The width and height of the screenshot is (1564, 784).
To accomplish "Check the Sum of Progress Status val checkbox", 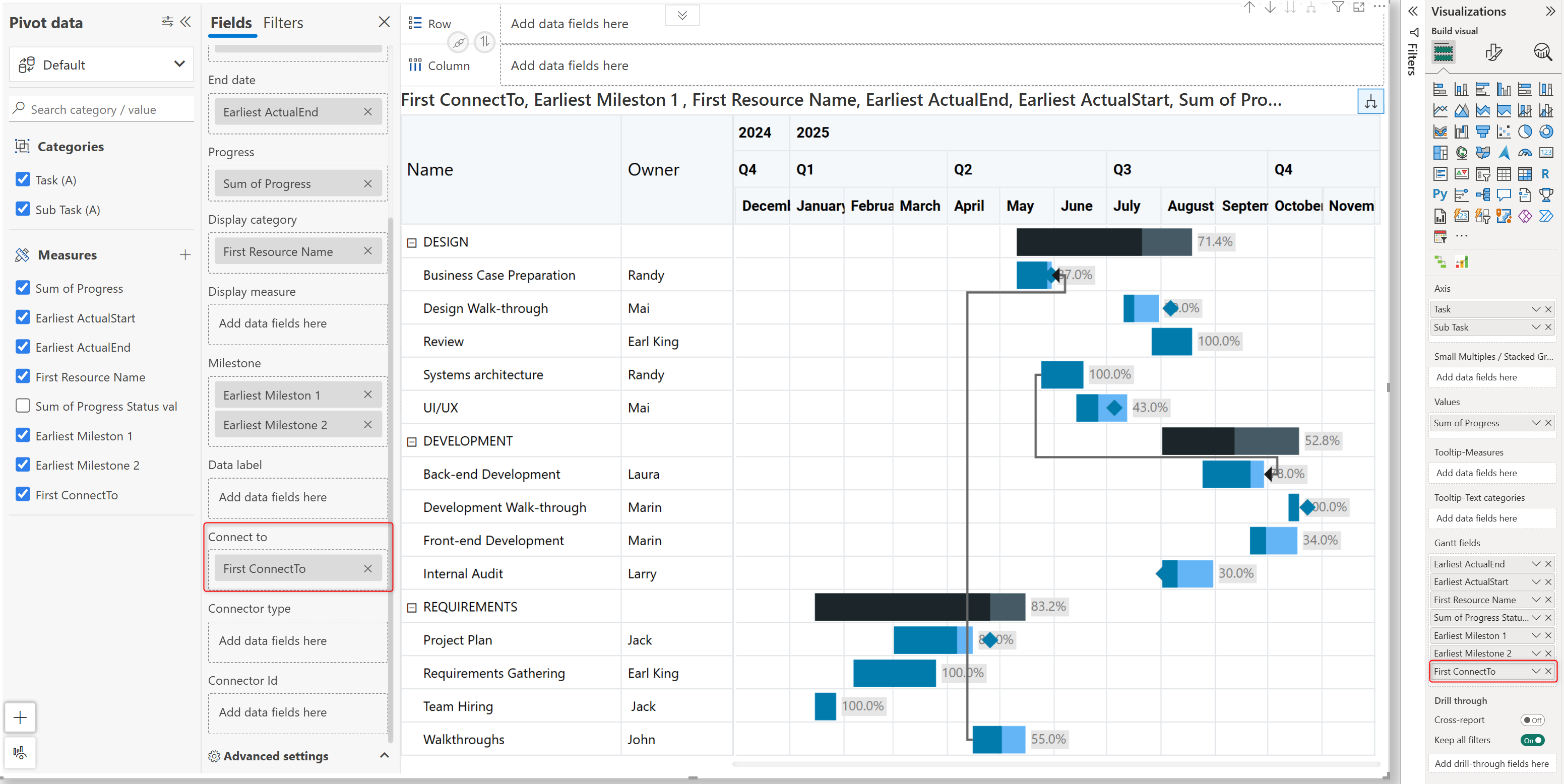I will [23, 406].
